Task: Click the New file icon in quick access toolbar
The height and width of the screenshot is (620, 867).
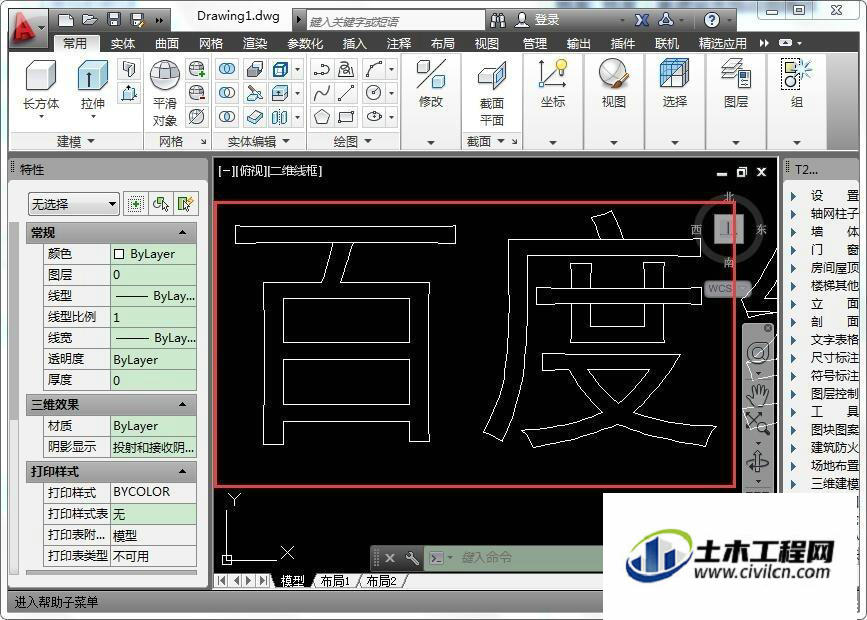Action: click(66, 20)
